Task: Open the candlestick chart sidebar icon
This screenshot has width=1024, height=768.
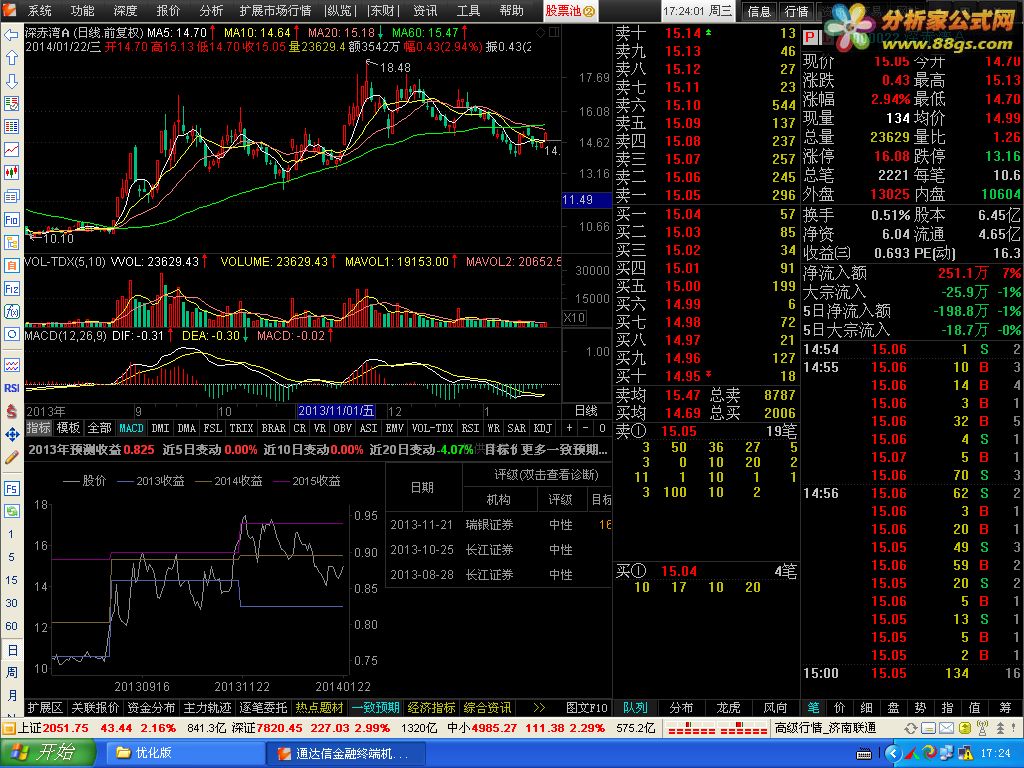Action: click(x=12, y=173)
